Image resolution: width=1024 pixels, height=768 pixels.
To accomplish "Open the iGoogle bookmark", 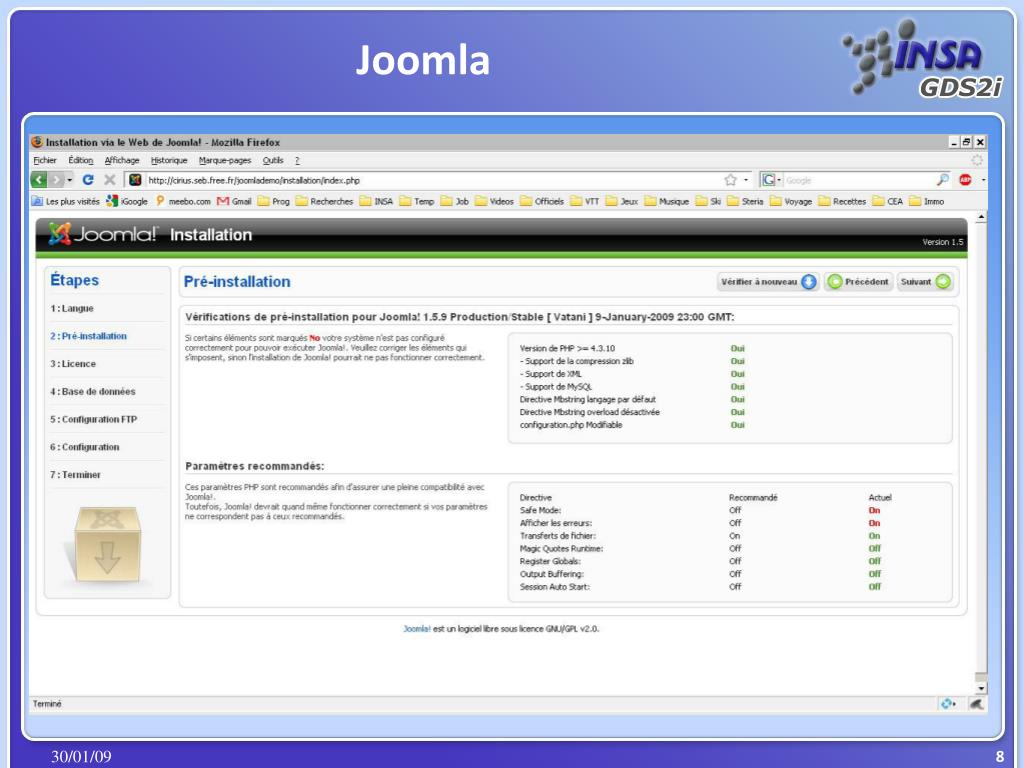I will point(127,201).
